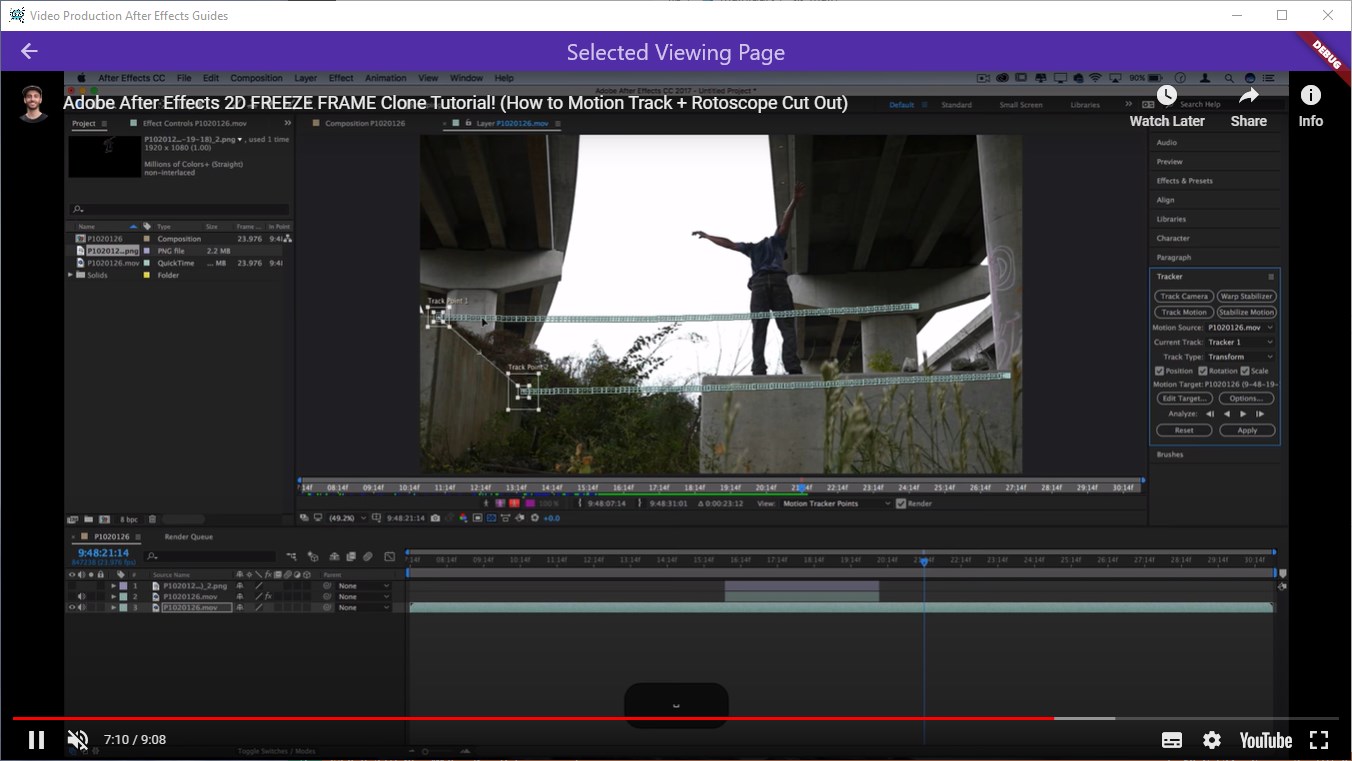The height and width of the screenshot is (761, 1352).
Task: Toggle the Rotation checkbox
Action: pos(1203,371)
